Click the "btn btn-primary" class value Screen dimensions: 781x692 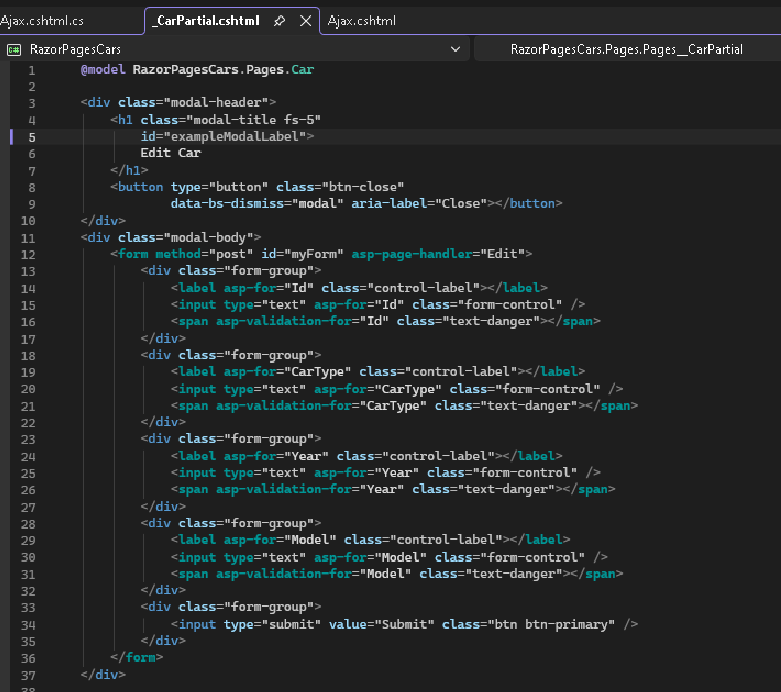(x=551, y=624)
